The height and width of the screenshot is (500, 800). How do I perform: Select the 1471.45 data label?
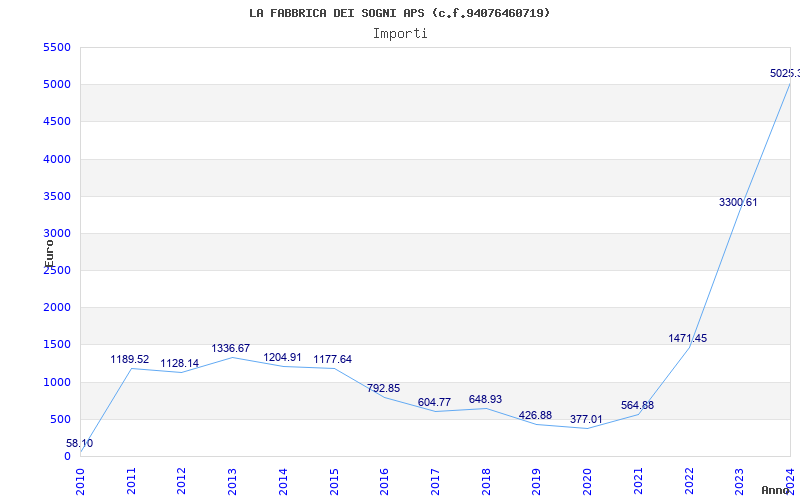coord(688,338)
